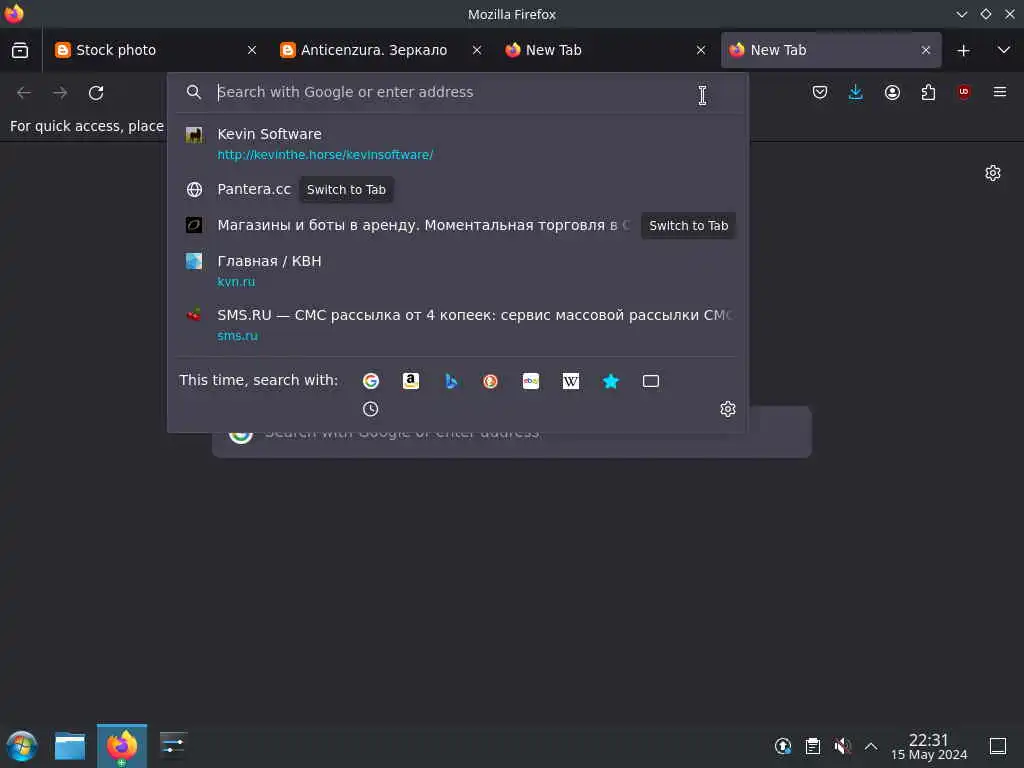Screen dimensions: 1024x768
Task: Close the Stock photo tab
Action: (x=252, y=50)
